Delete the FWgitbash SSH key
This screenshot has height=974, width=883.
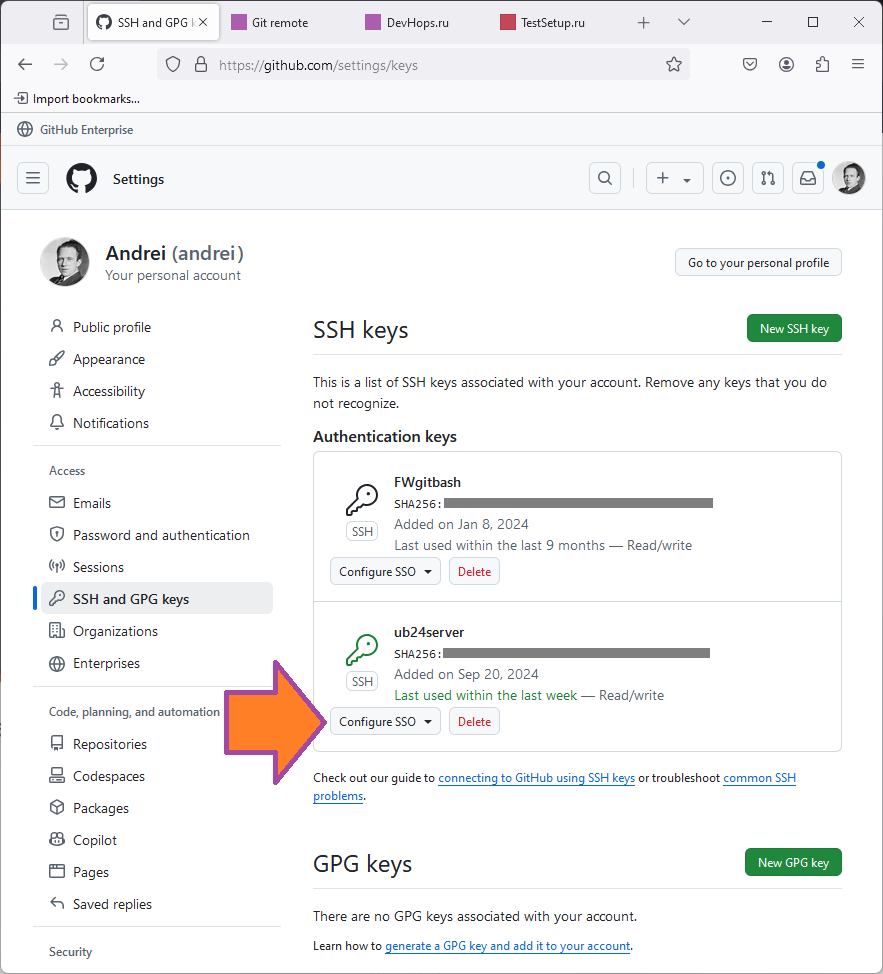click(474, 571)
